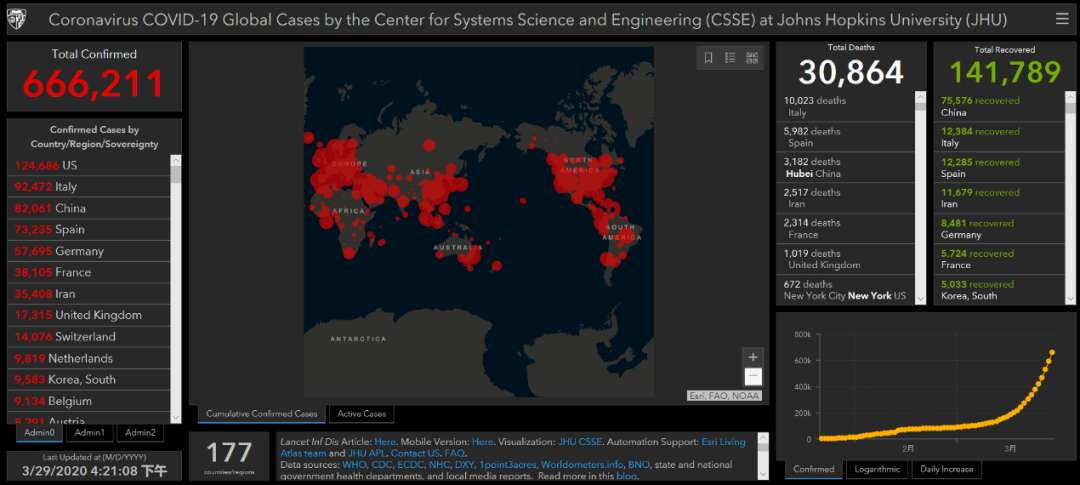The image size is (1080, 485).
Task: Switch to Cumulative Confirmed Cases tab
Action: click(262, 414)
